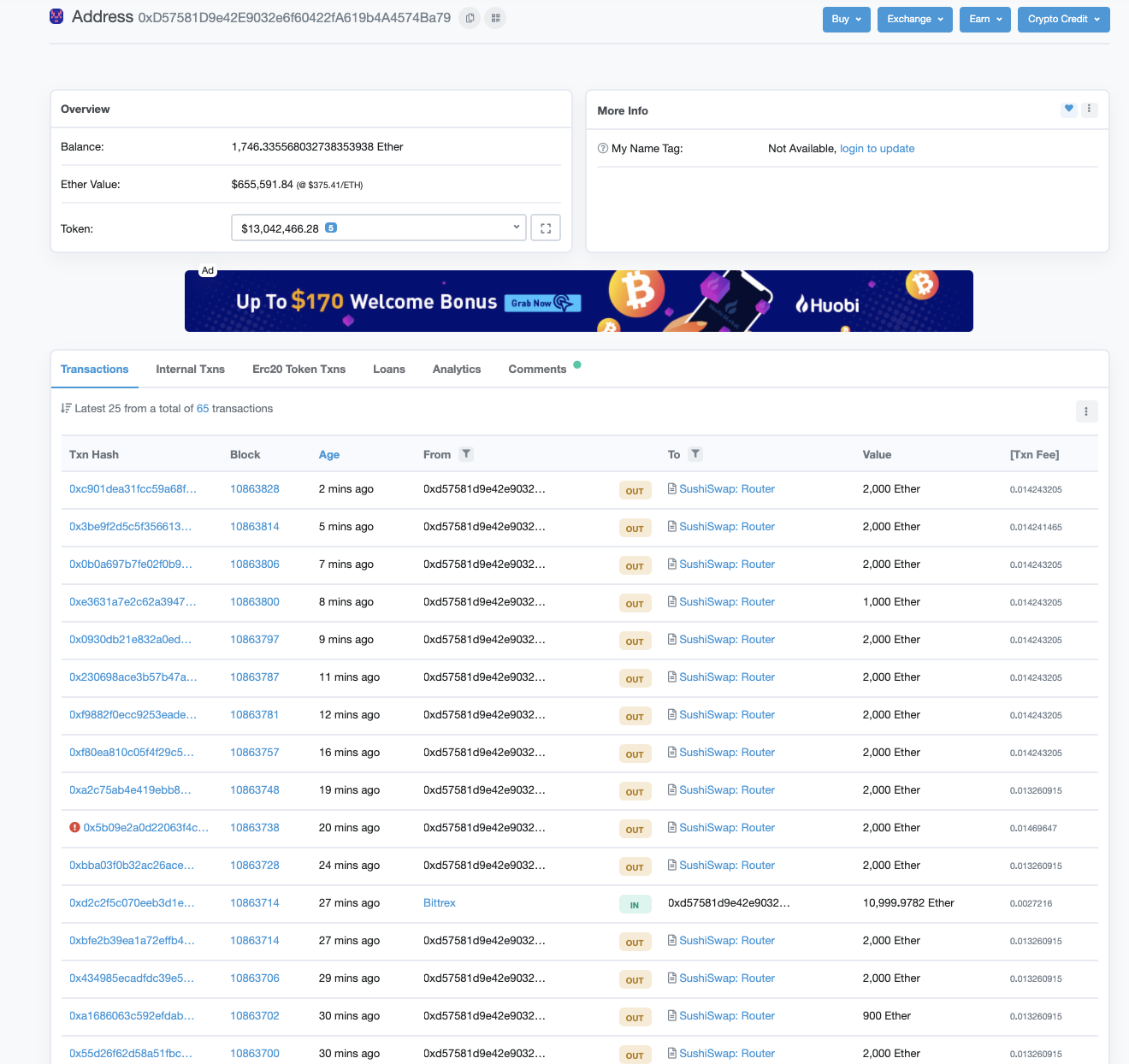The image size is (1129, 1064).
Task: Sort by the Age column header
Action: click(x=329, y=455)
